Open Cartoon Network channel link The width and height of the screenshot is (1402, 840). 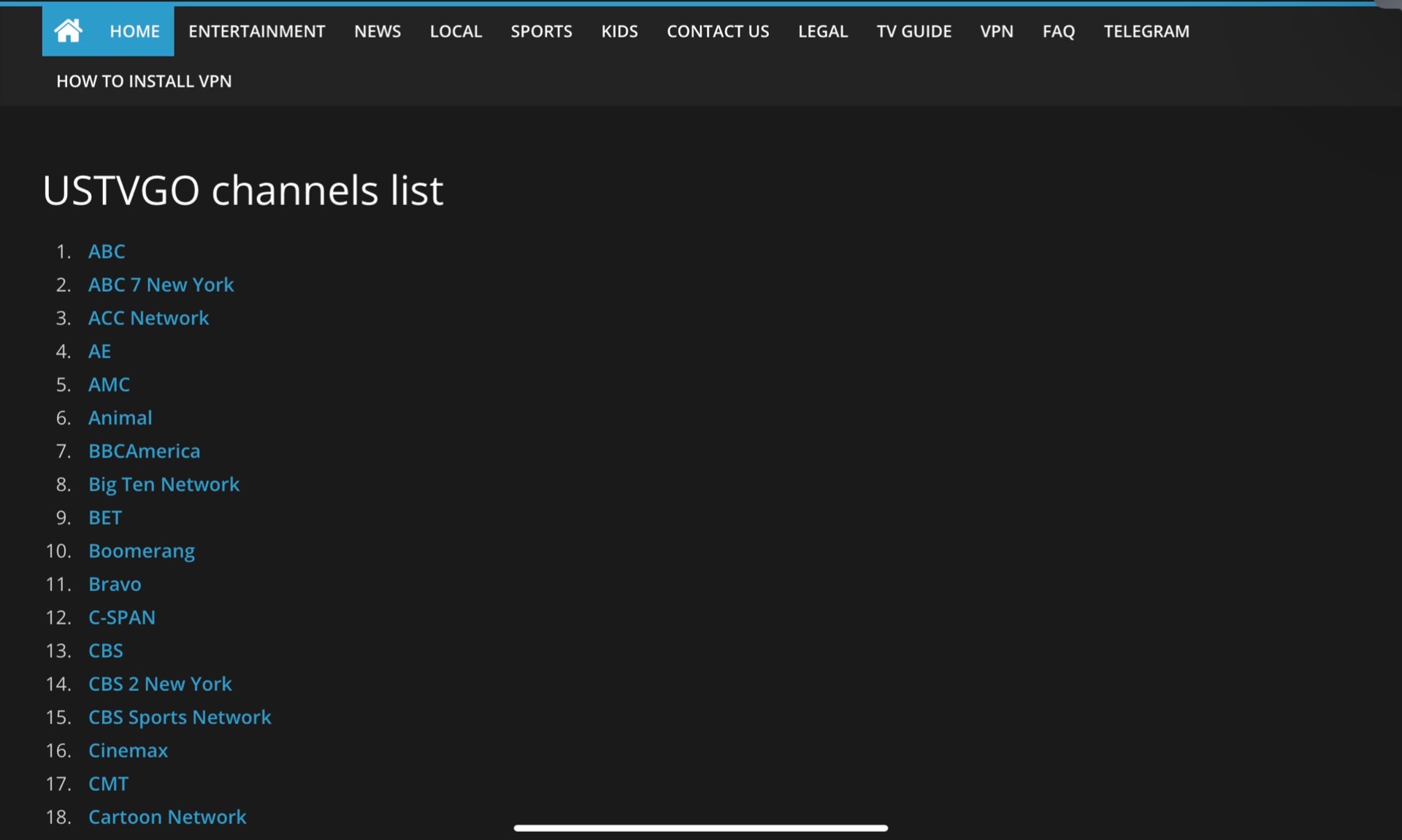coord(167,817)
